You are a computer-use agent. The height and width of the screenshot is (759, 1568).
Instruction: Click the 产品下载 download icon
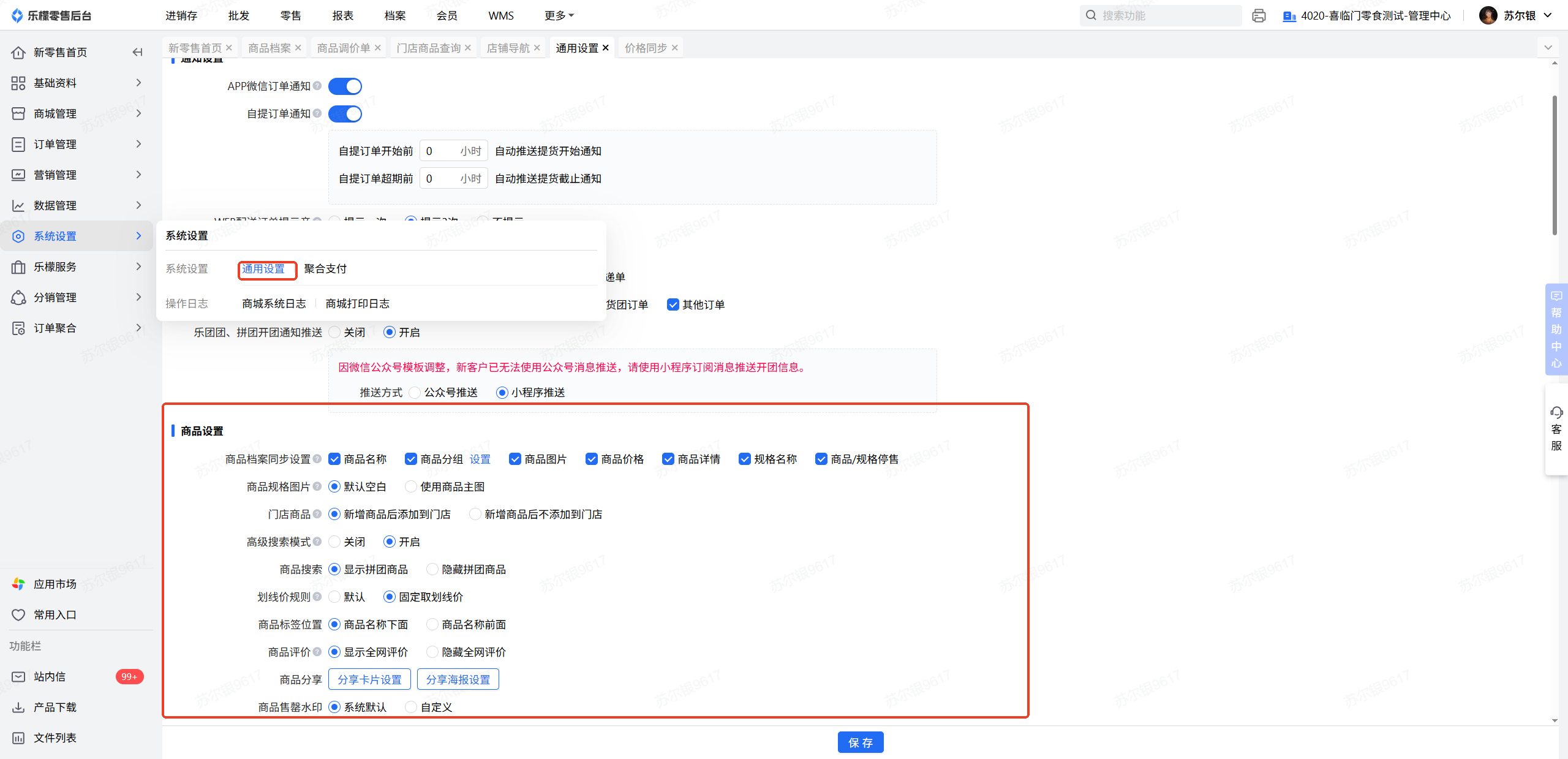[x=18, y=707]
